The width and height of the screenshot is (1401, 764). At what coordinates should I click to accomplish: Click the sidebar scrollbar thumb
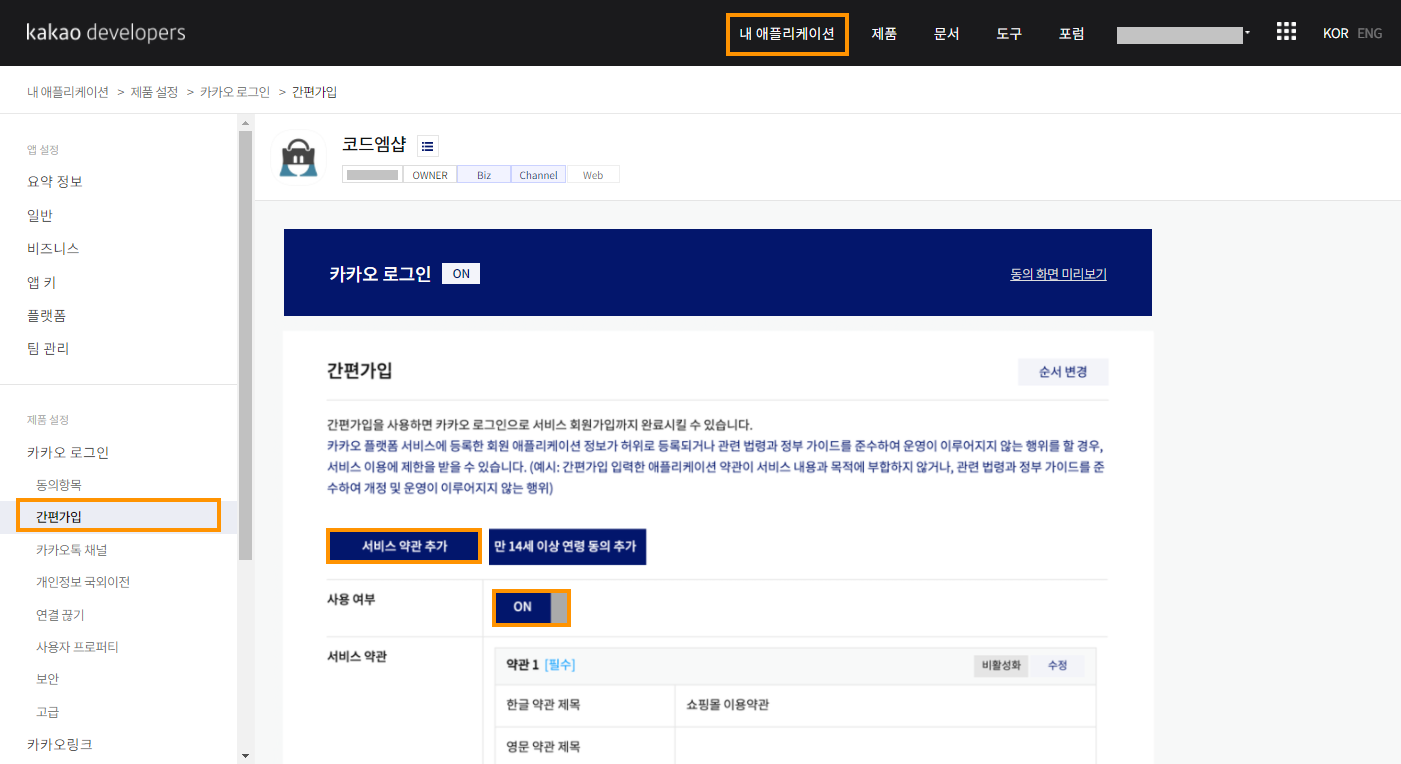click(x=245, y=345)
